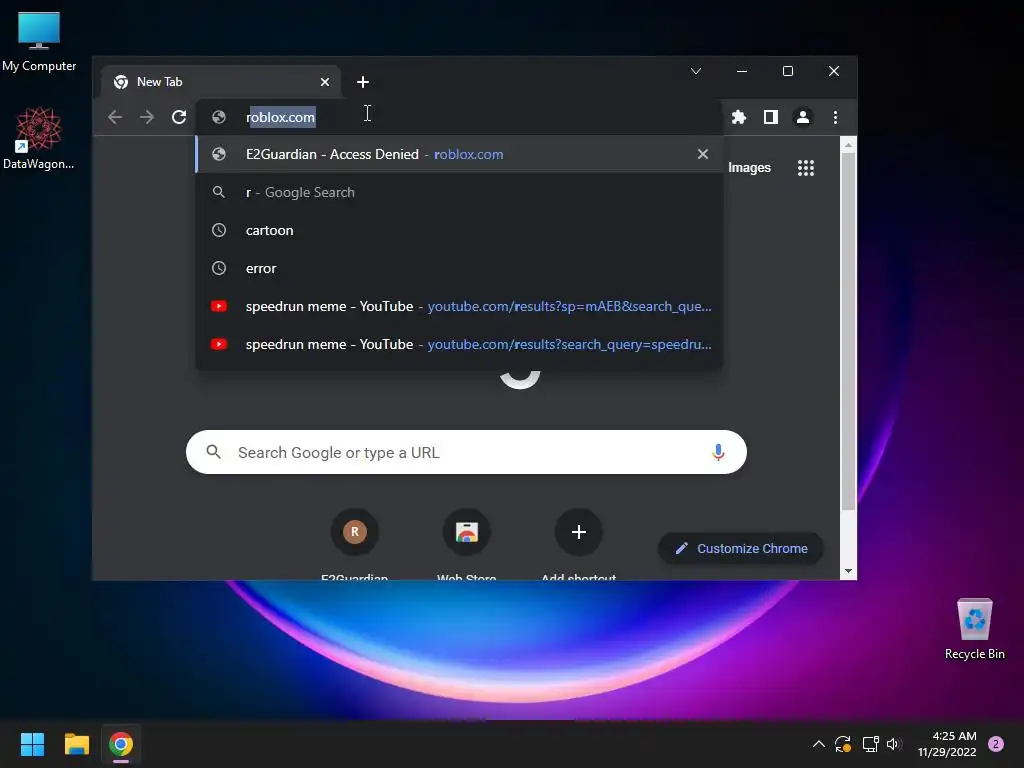
Task: Show hidden tray icons chevron
Action: 818,744
